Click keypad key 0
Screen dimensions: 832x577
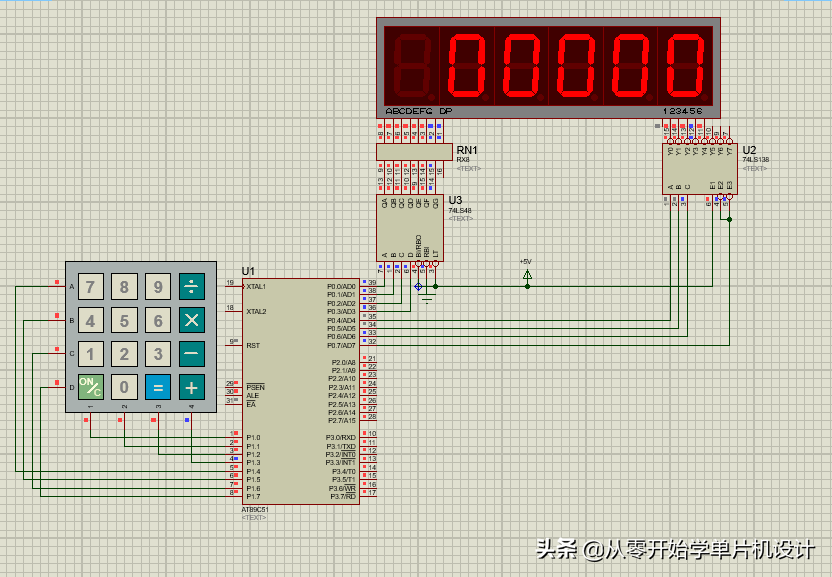124,387
